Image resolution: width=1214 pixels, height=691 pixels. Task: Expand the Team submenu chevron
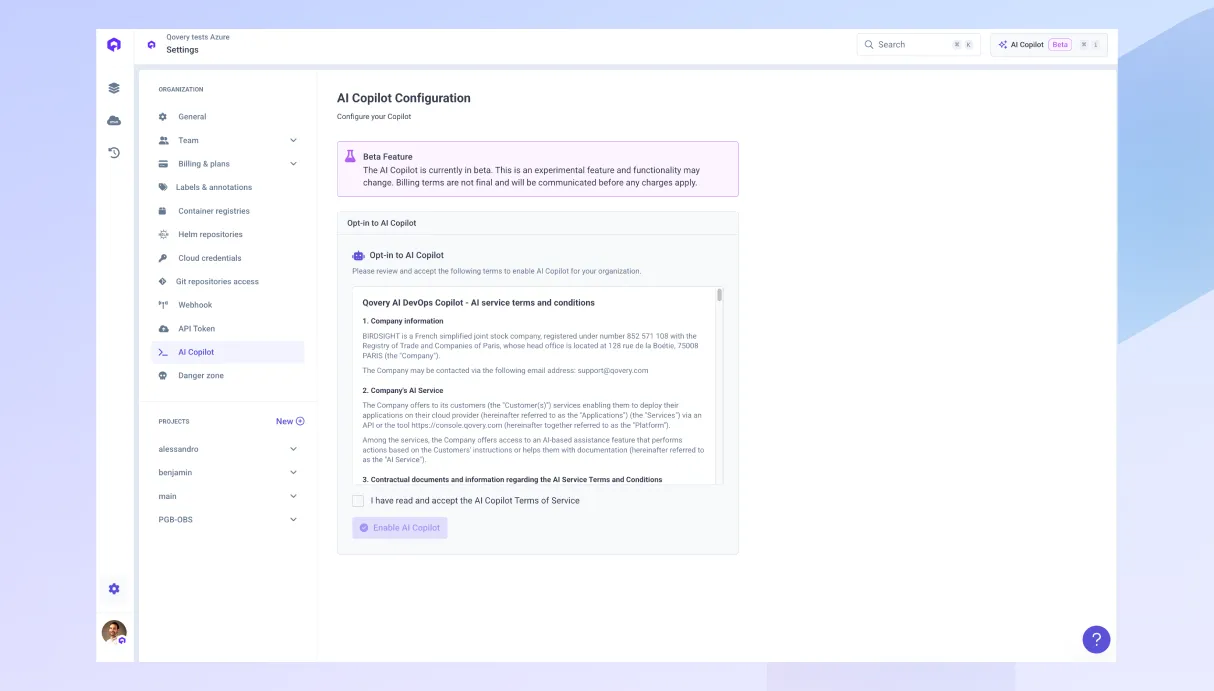pyautogui.click(x=293, y=140)
